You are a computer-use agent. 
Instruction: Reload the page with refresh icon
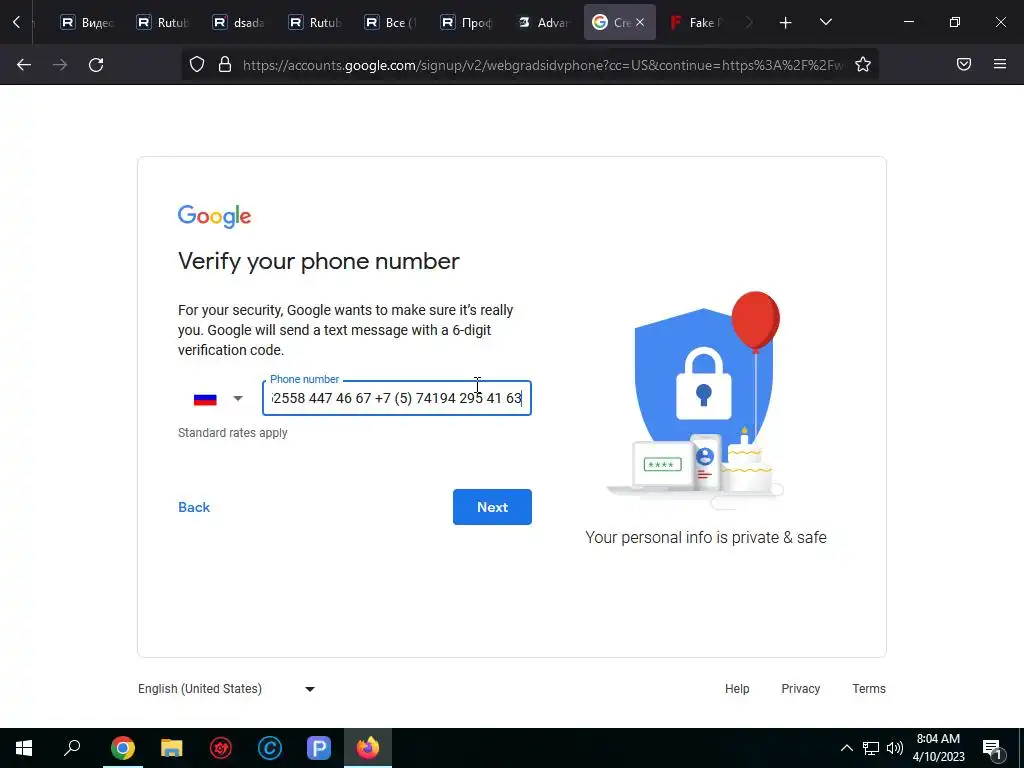click(96, 65)
